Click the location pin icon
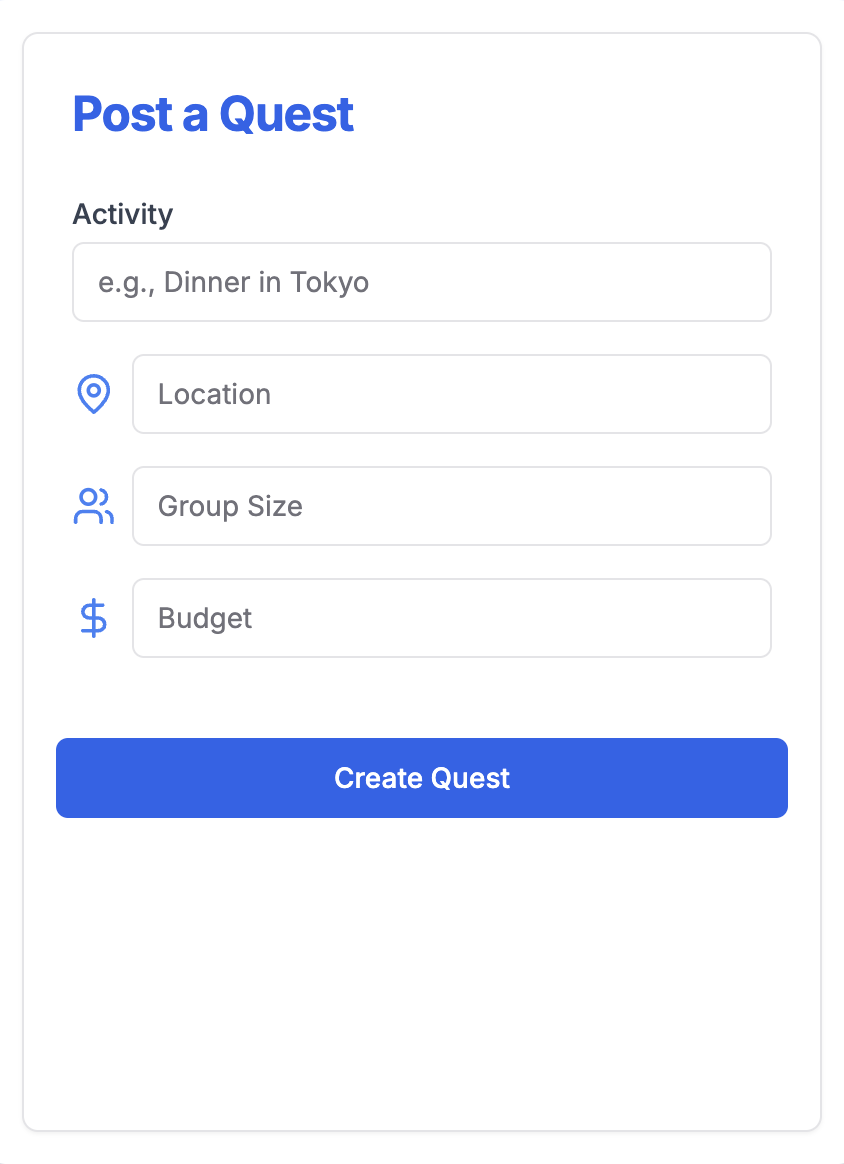Viewport: 844px width, 1164px height. (x=94, y=394)
